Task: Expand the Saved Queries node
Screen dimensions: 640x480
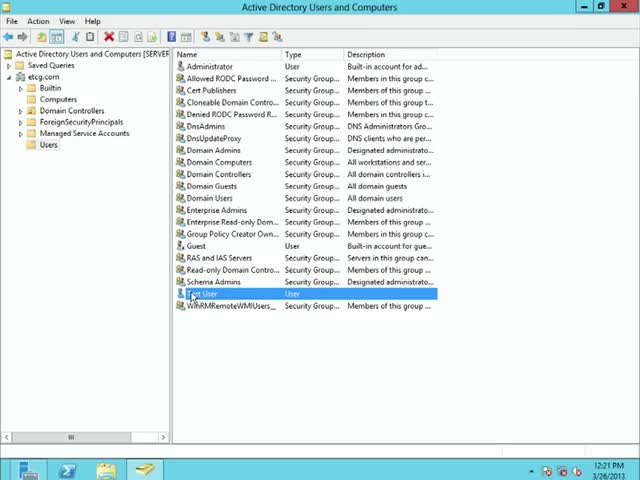Action: [x=9, y=66]
